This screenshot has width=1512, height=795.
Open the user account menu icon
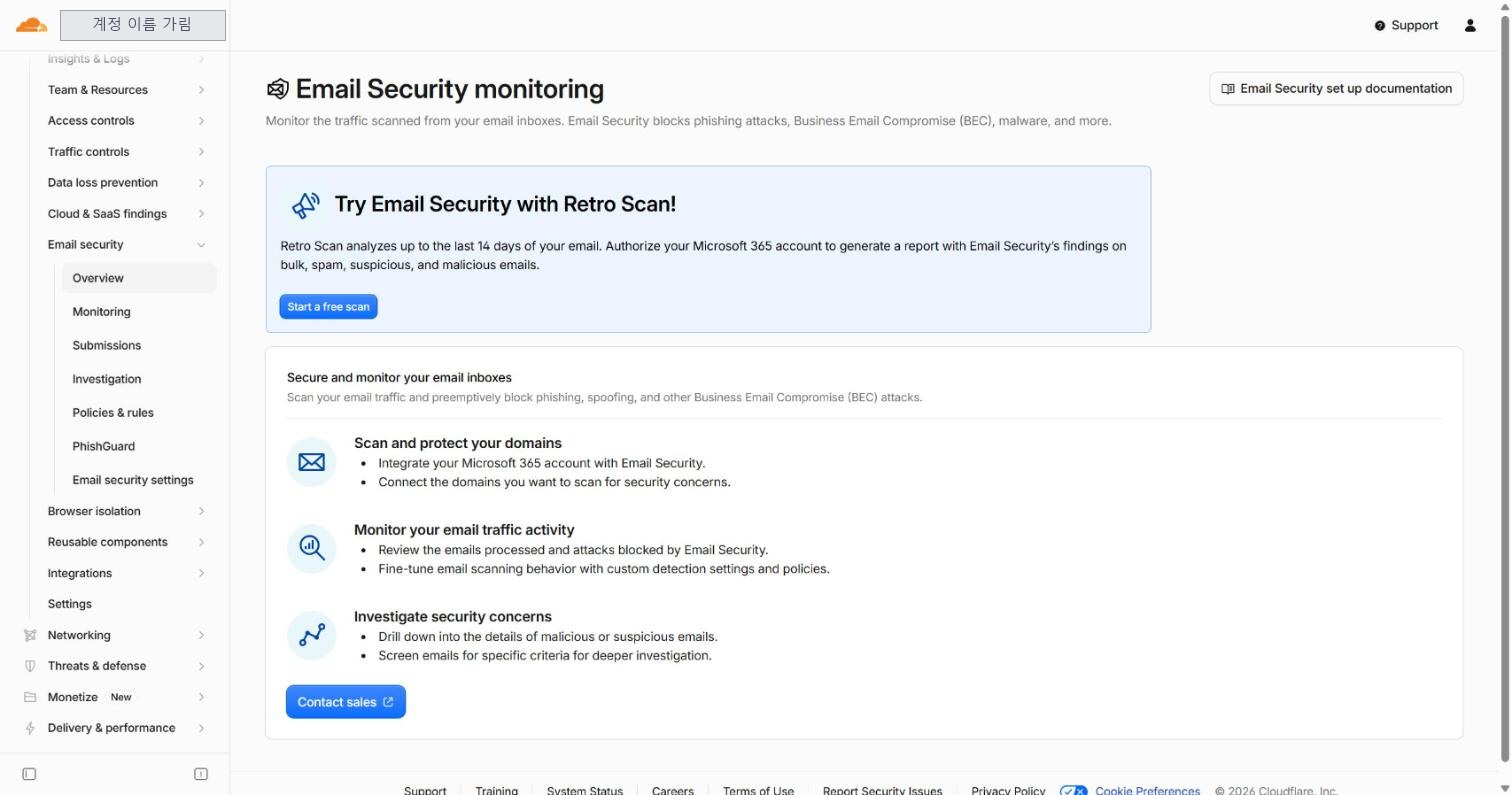pyautogui.click(x=1470, y=25)
